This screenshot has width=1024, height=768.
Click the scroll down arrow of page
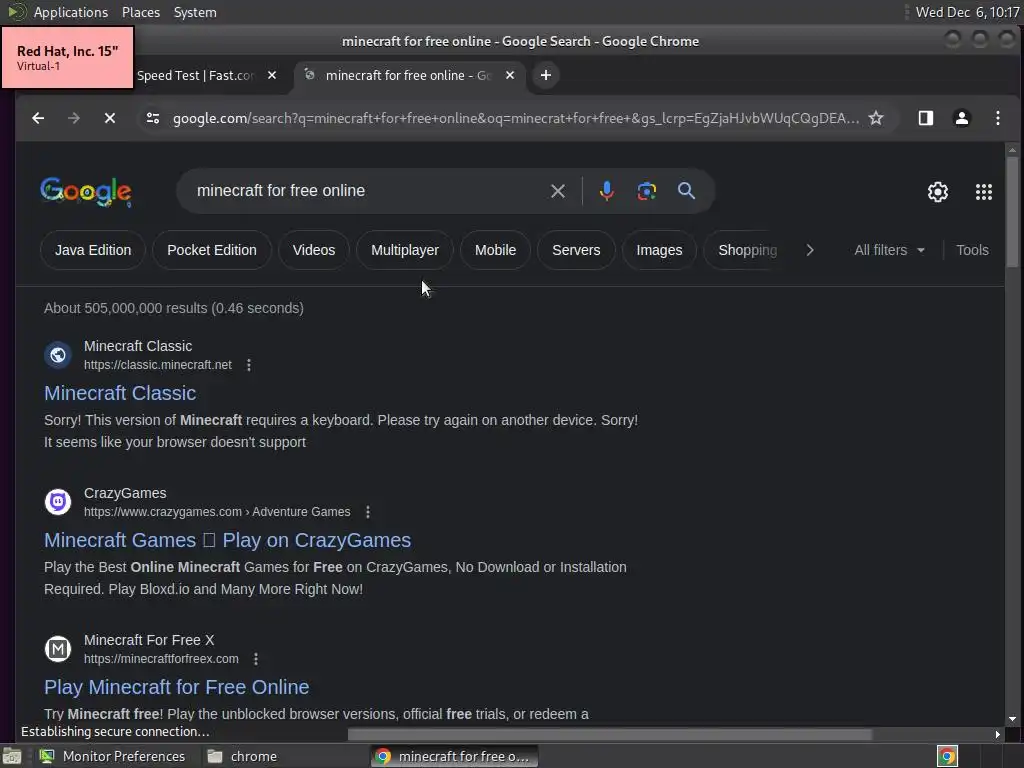(1012, 719)
